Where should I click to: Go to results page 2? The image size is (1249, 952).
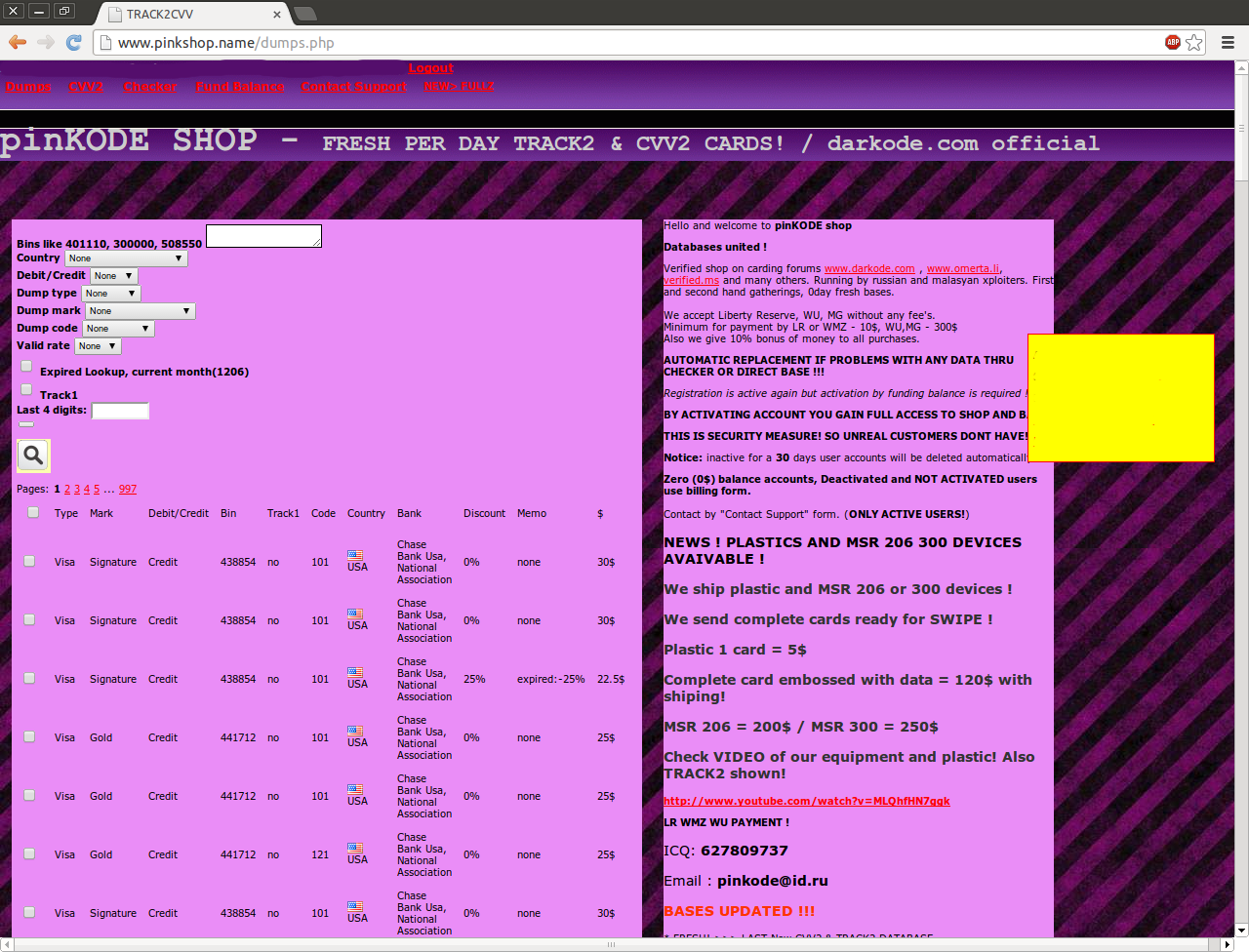click(67, 490)
